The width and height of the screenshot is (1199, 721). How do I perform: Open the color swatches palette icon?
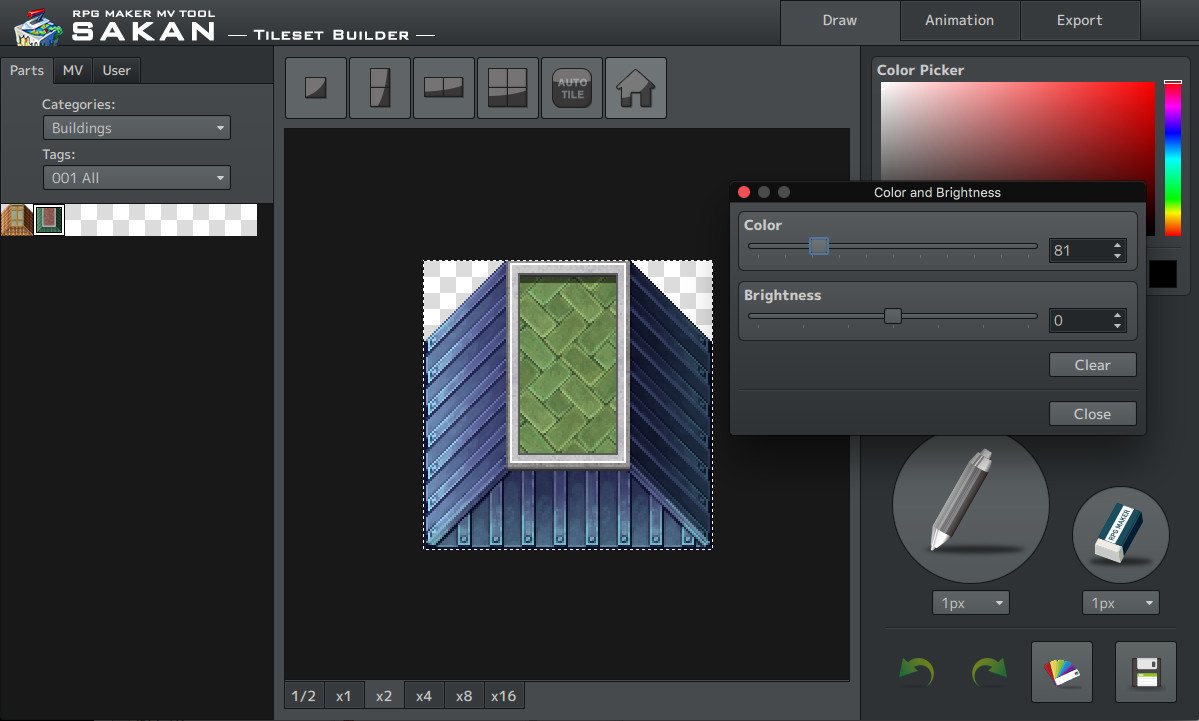1061,671
